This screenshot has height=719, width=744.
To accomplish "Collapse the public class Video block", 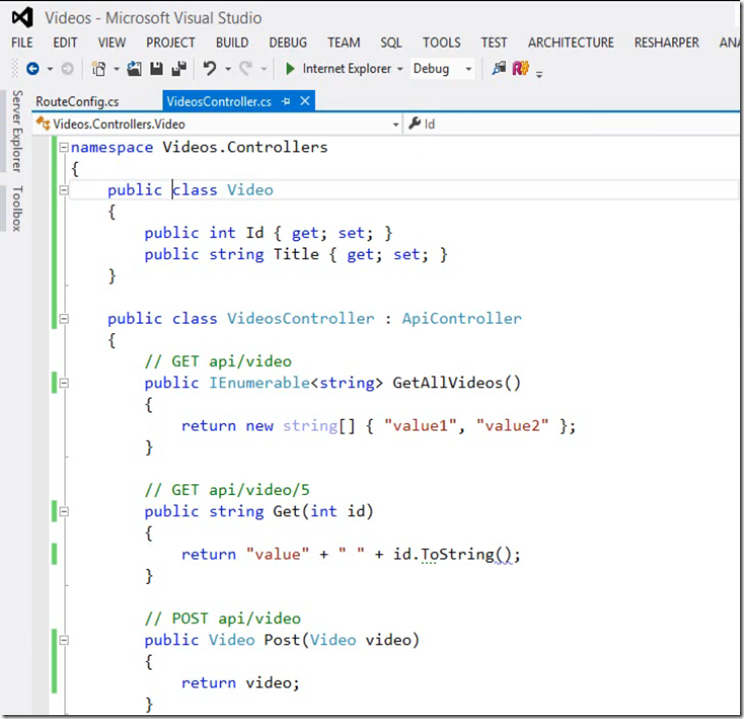I will [x=64, y=190].
